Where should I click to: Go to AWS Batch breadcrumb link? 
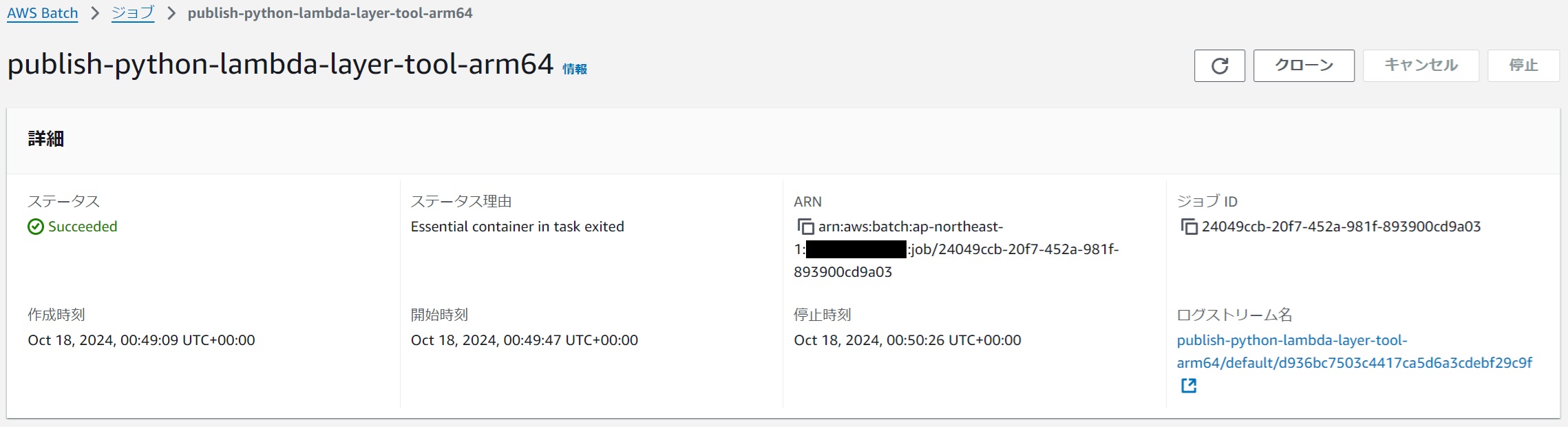[x=43, y=13]
